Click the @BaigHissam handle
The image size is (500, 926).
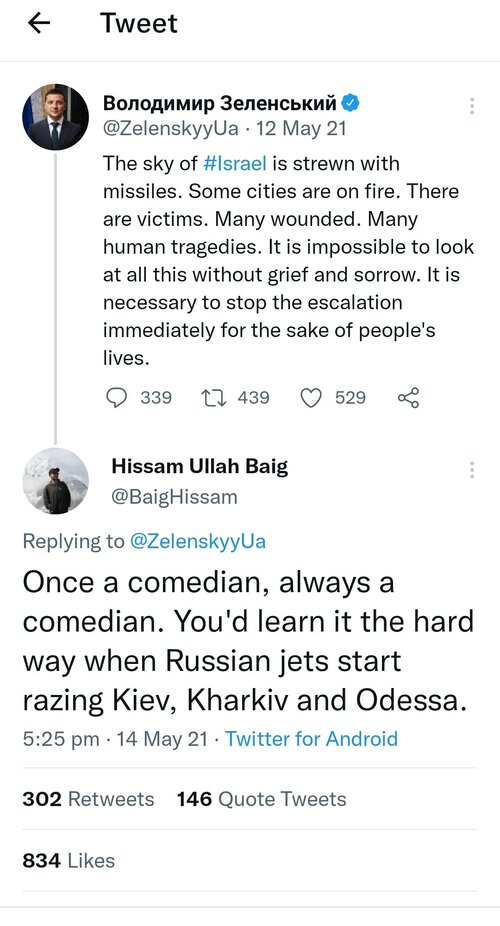coord(174,497)
